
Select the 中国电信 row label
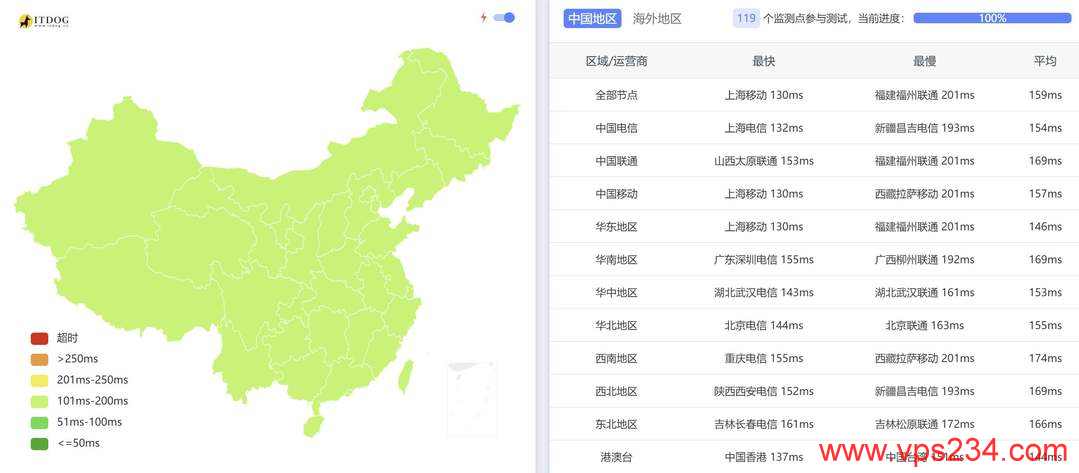[617, 128]
